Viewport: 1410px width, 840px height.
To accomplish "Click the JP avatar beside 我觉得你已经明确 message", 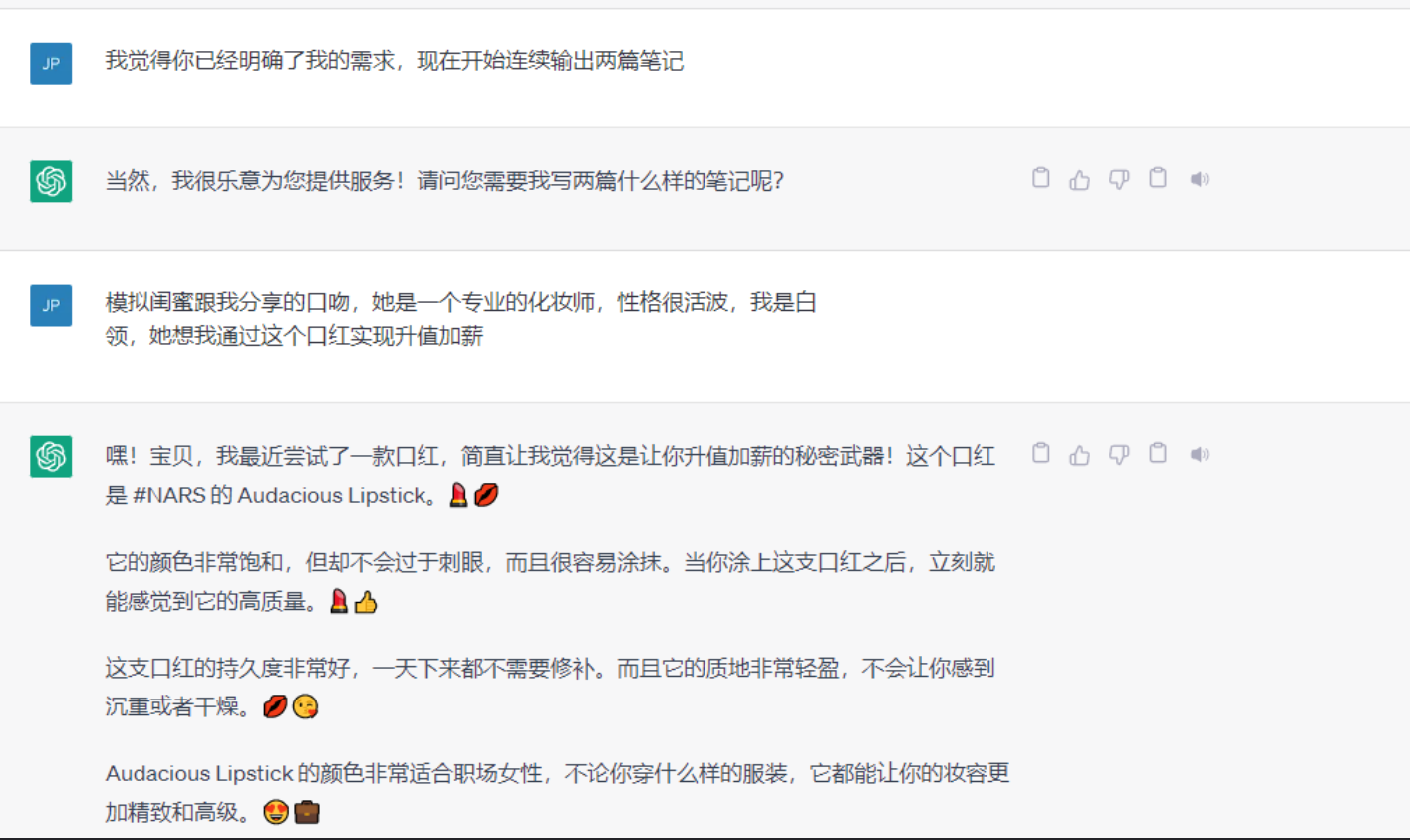I will click(51, 63).
